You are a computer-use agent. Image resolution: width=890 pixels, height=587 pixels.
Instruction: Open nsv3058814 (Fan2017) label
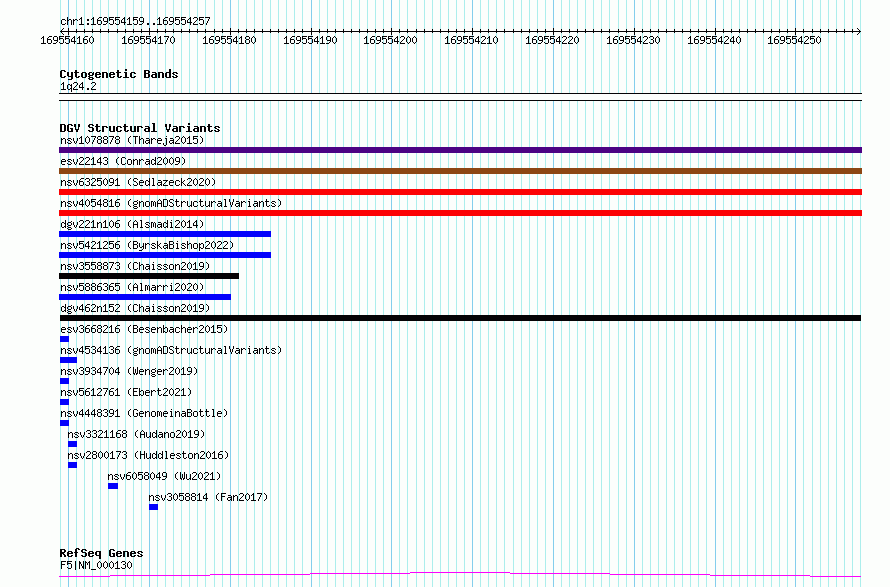tap(208, 497)
